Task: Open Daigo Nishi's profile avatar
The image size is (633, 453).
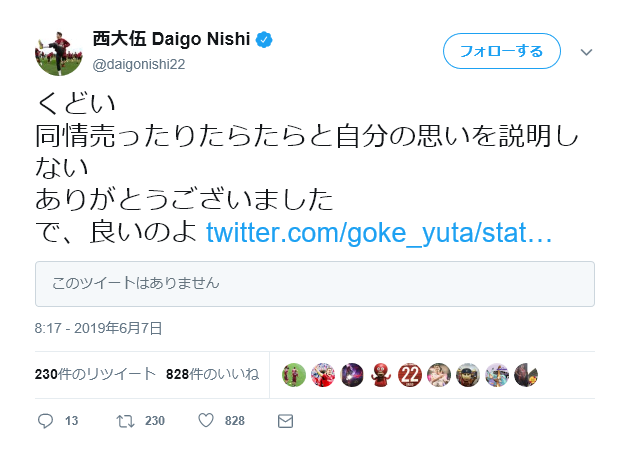Action: coord(59,52)
